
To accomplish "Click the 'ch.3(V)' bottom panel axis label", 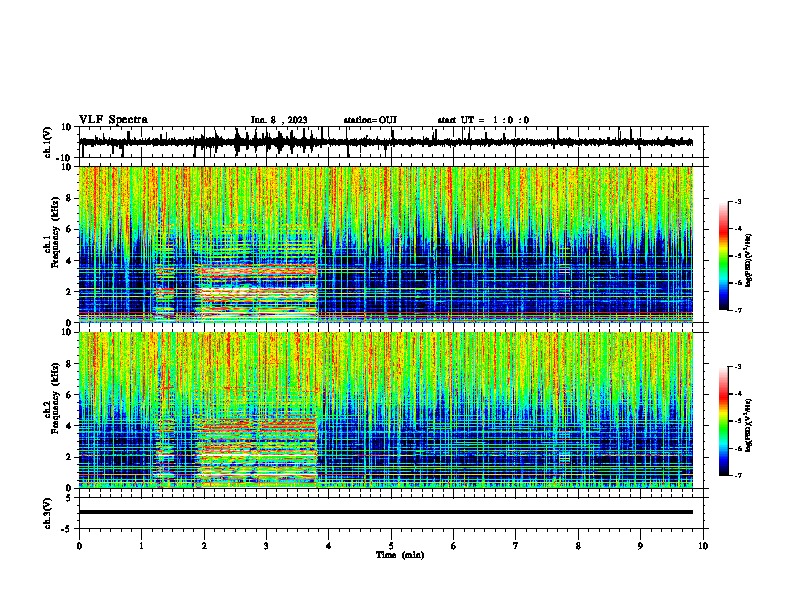I will [x=47, y=514].
